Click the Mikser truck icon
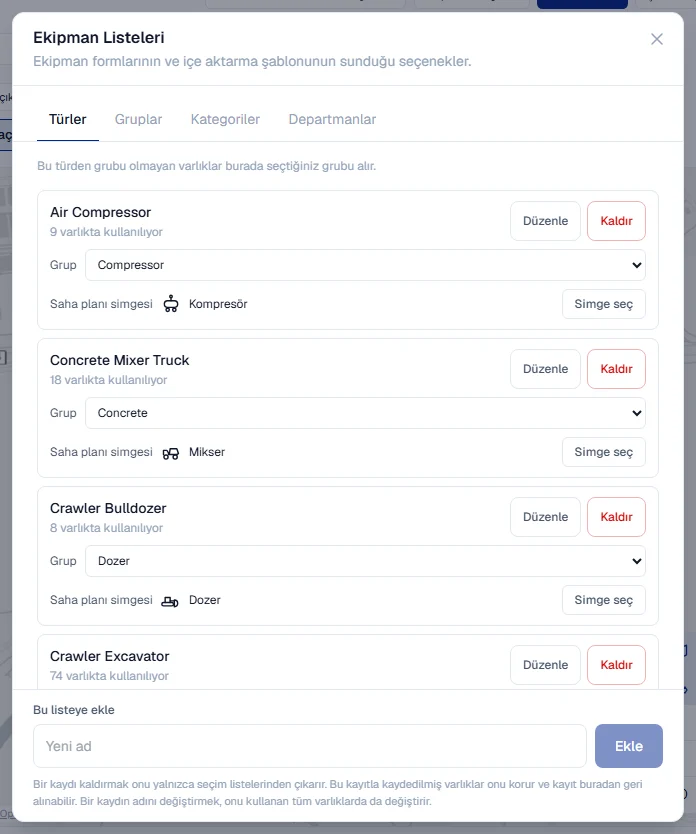Image resolution: width=696 pixels, height=834 pixels. (x=171, y=453)
